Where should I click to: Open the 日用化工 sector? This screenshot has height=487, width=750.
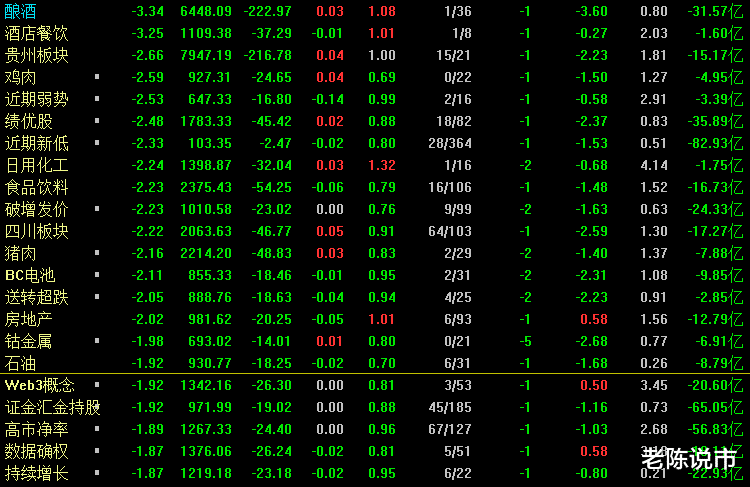point(37,165)
